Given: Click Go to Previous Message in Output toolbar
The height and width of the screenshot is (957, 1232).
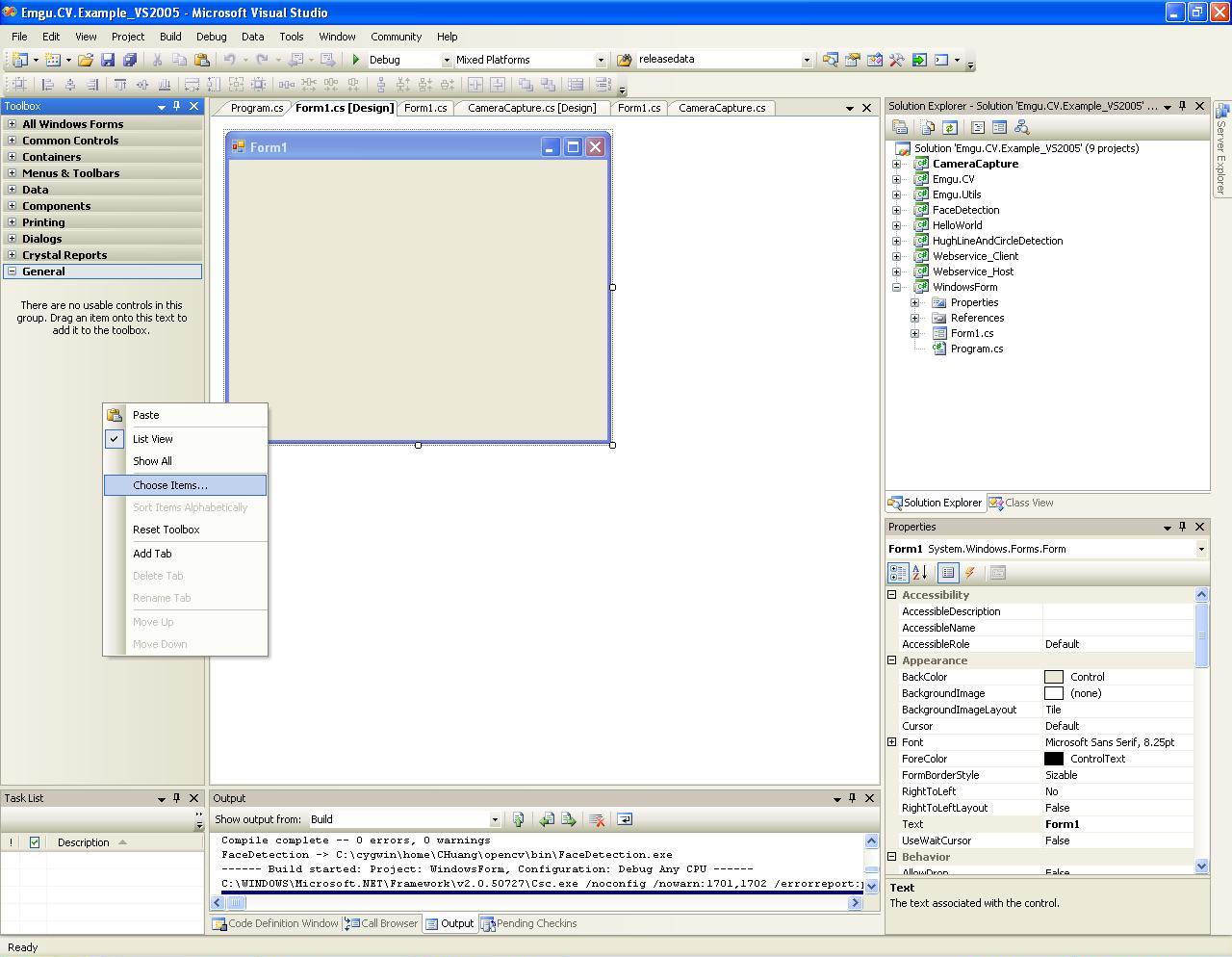Looking at the screenshot, I should pos(547,819).
